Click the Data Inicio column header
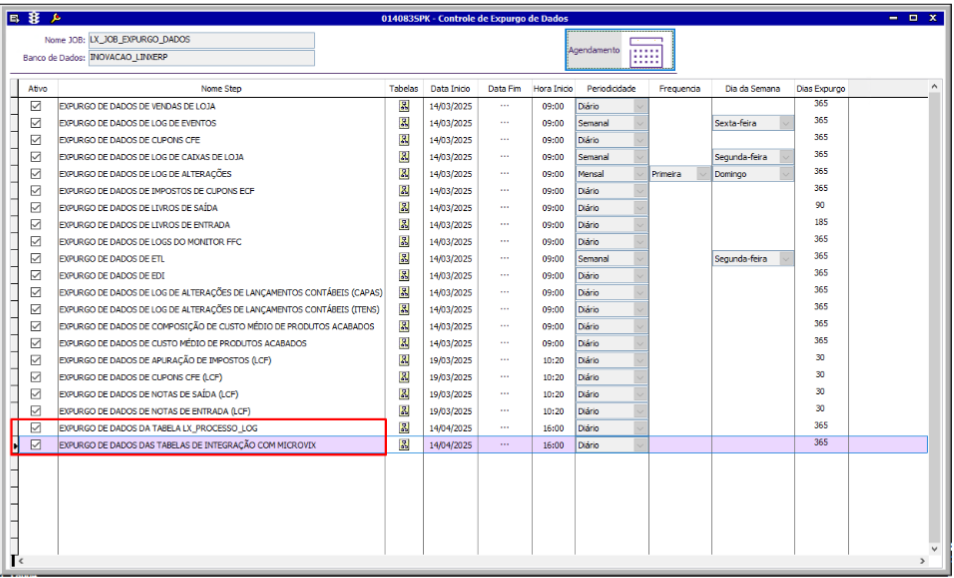This screenshot has width=954, height=578. (450, 89)
